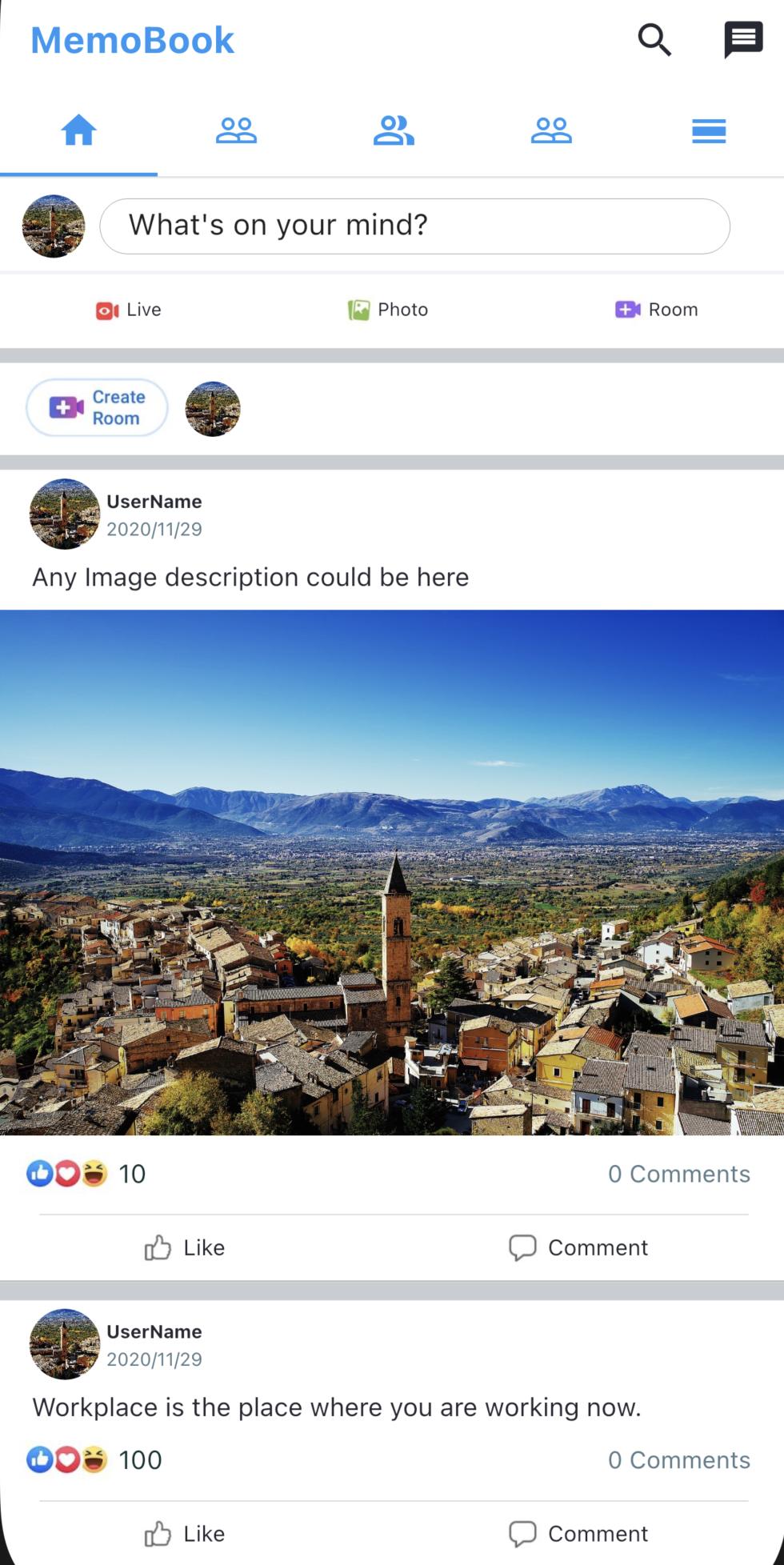The width and height of the screenshot is (784, 1565).
Task: Open the solid people icon tab
Action: 394,130
